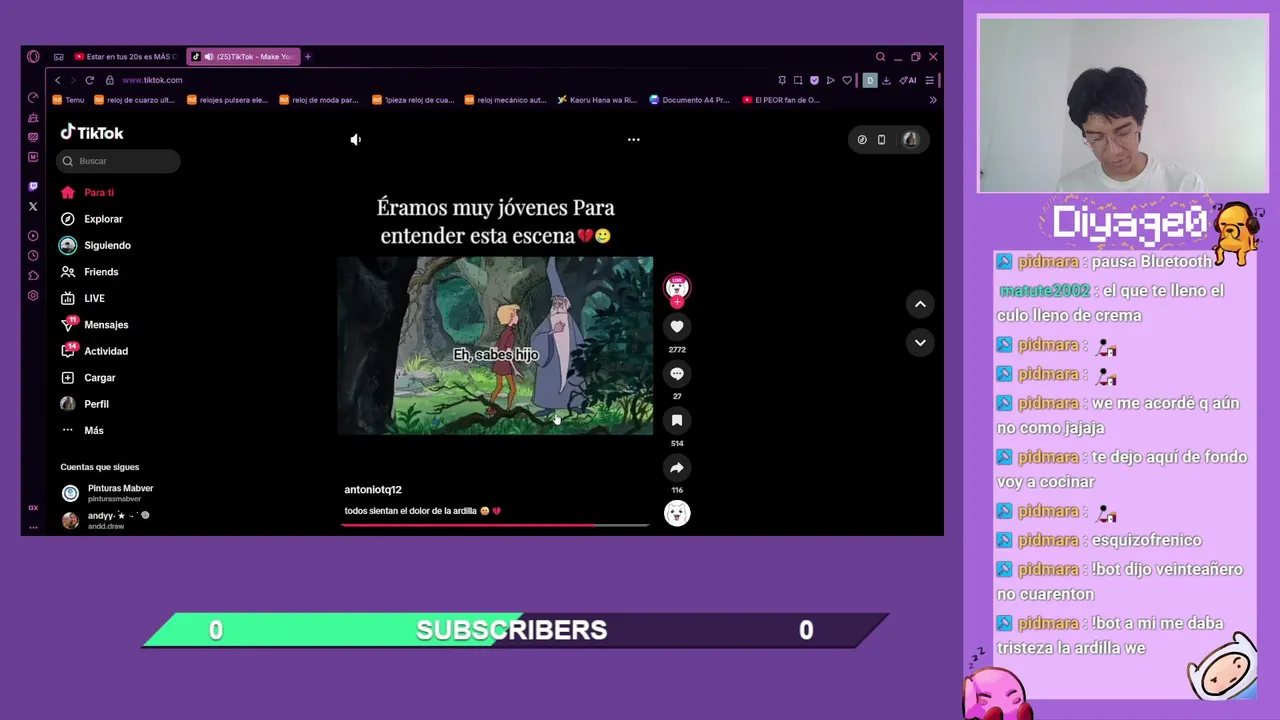Open Twitch panel in Opera sidebar
The height and width of the screenshot is (720, 1280).
click(x=33, y=186)
